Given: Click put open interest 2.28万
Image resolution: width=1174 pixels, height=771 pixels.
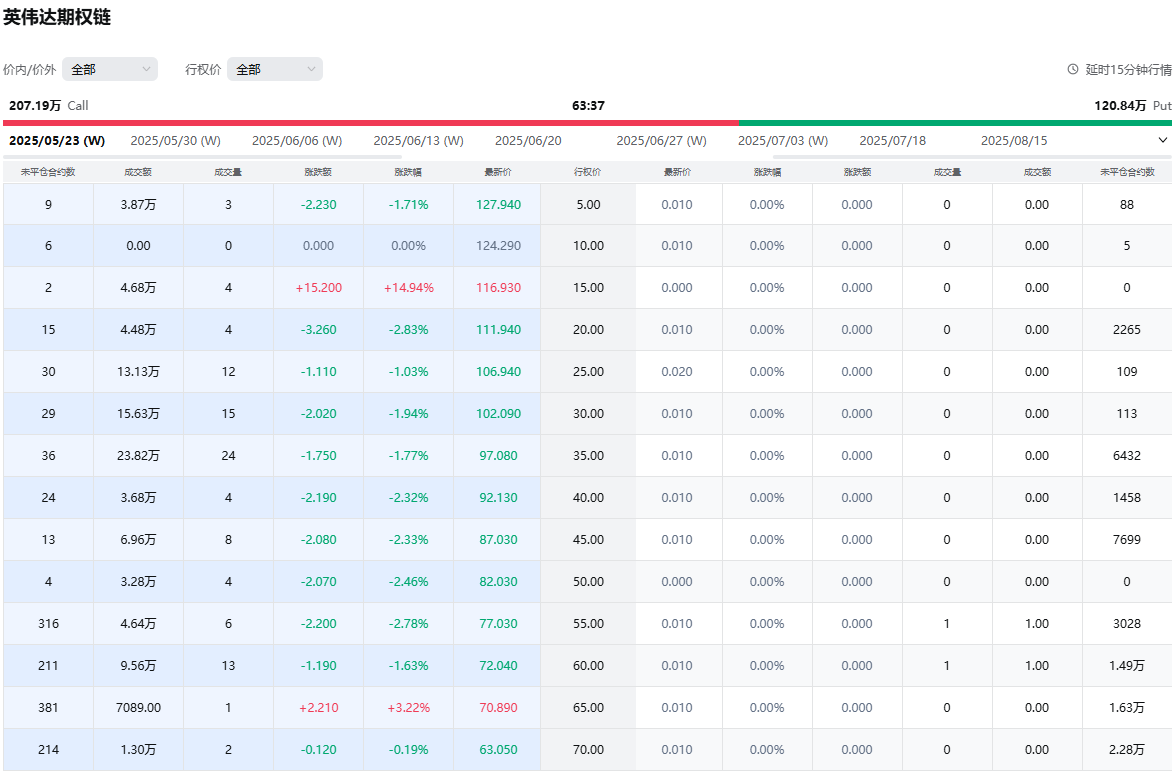Looking at the screenshot, I should [1127, 749].
